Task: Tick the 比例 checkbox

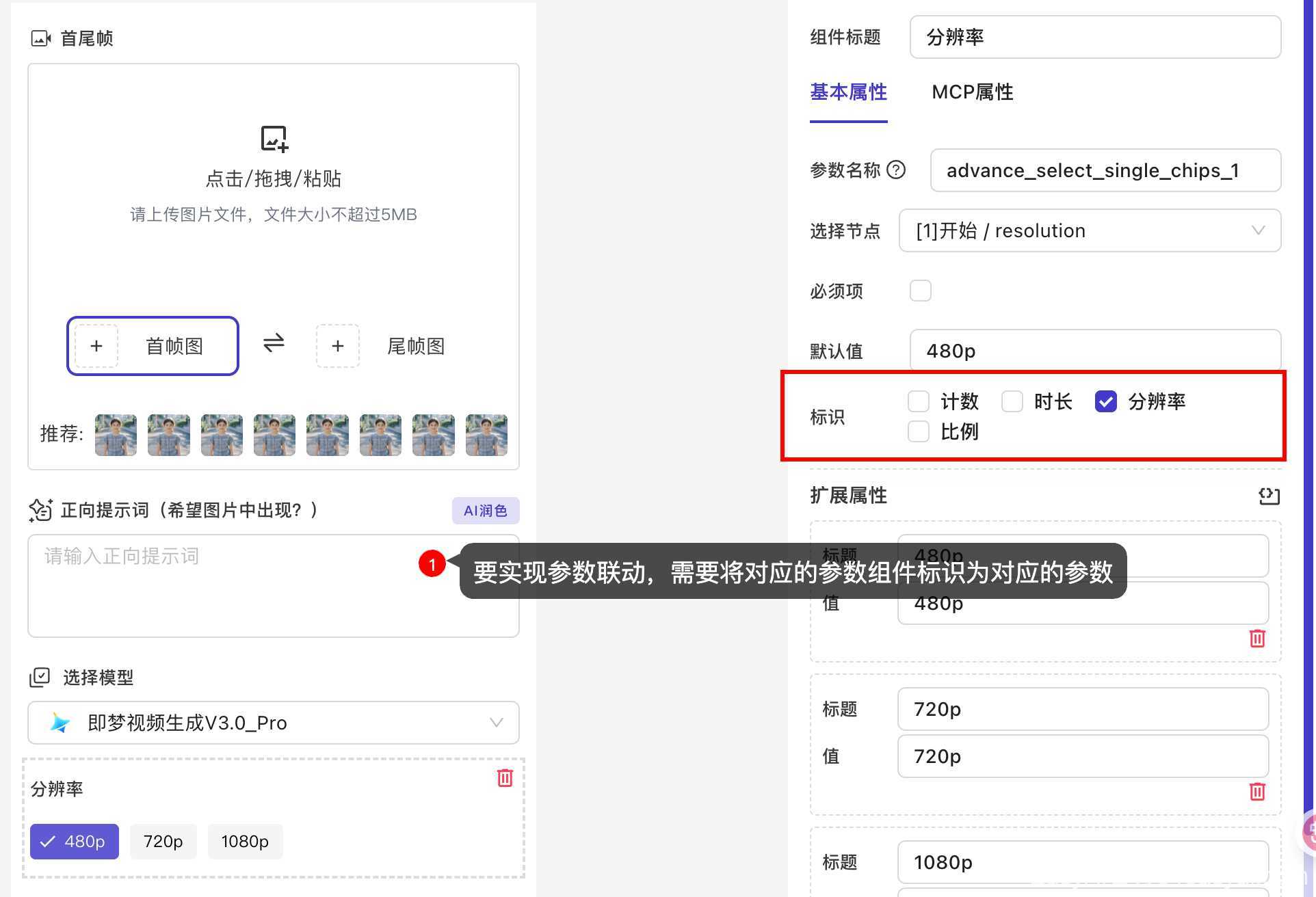Action: (918, 431)
